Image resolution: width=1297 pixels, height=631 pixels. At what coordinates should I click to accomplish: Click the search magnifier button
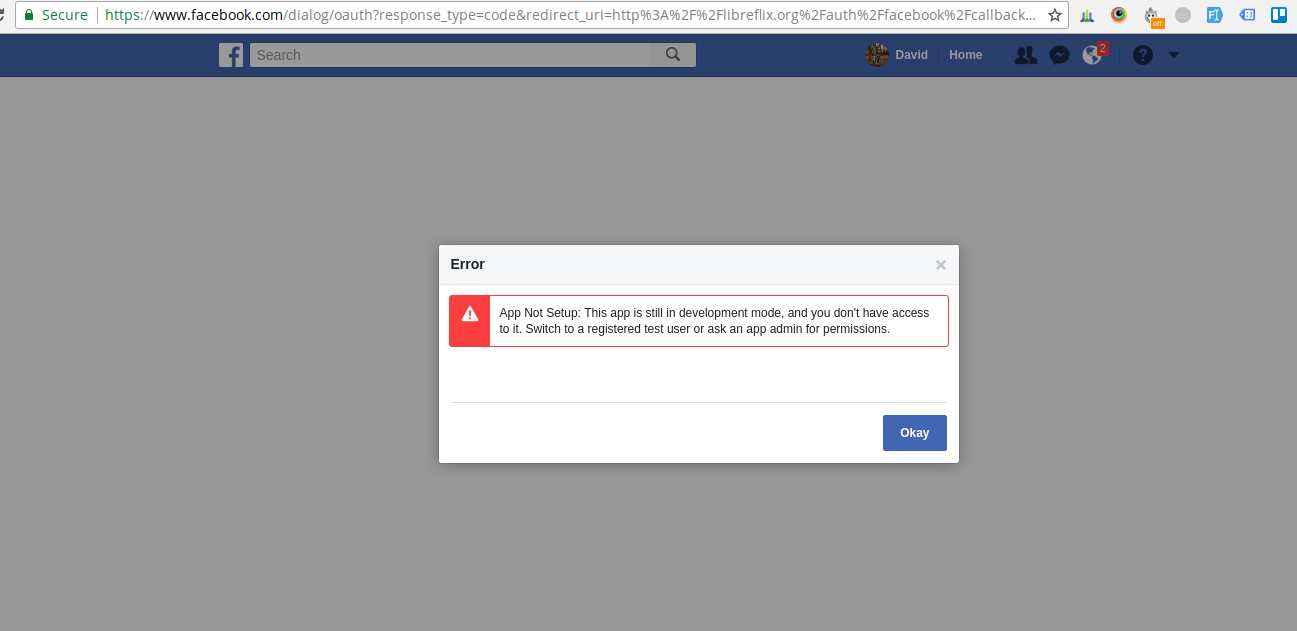[673, 55]
